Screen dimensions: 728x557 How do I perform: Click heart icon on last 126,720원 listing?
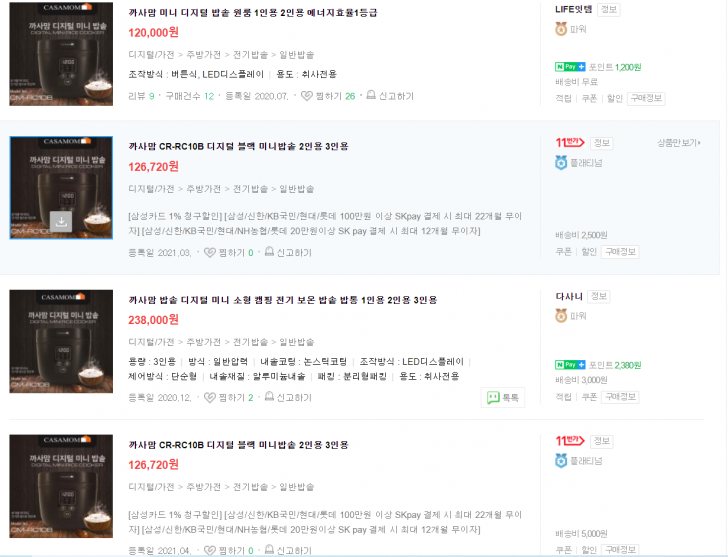[210, 551]
